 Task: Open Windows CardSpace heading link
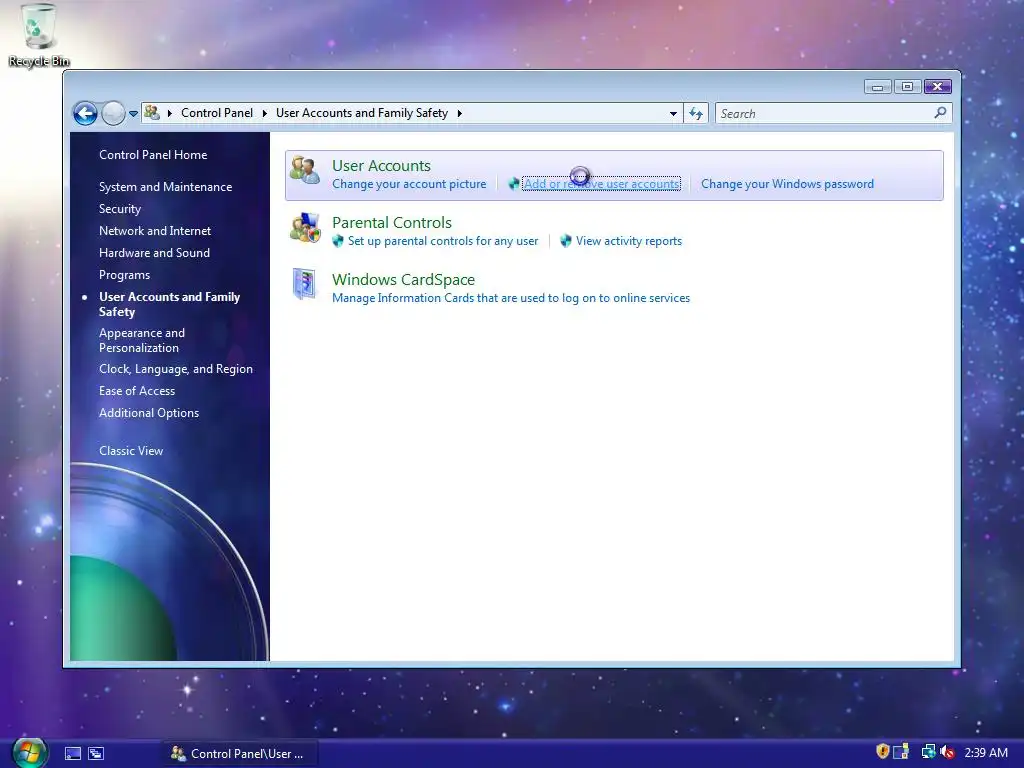[403, 280]
